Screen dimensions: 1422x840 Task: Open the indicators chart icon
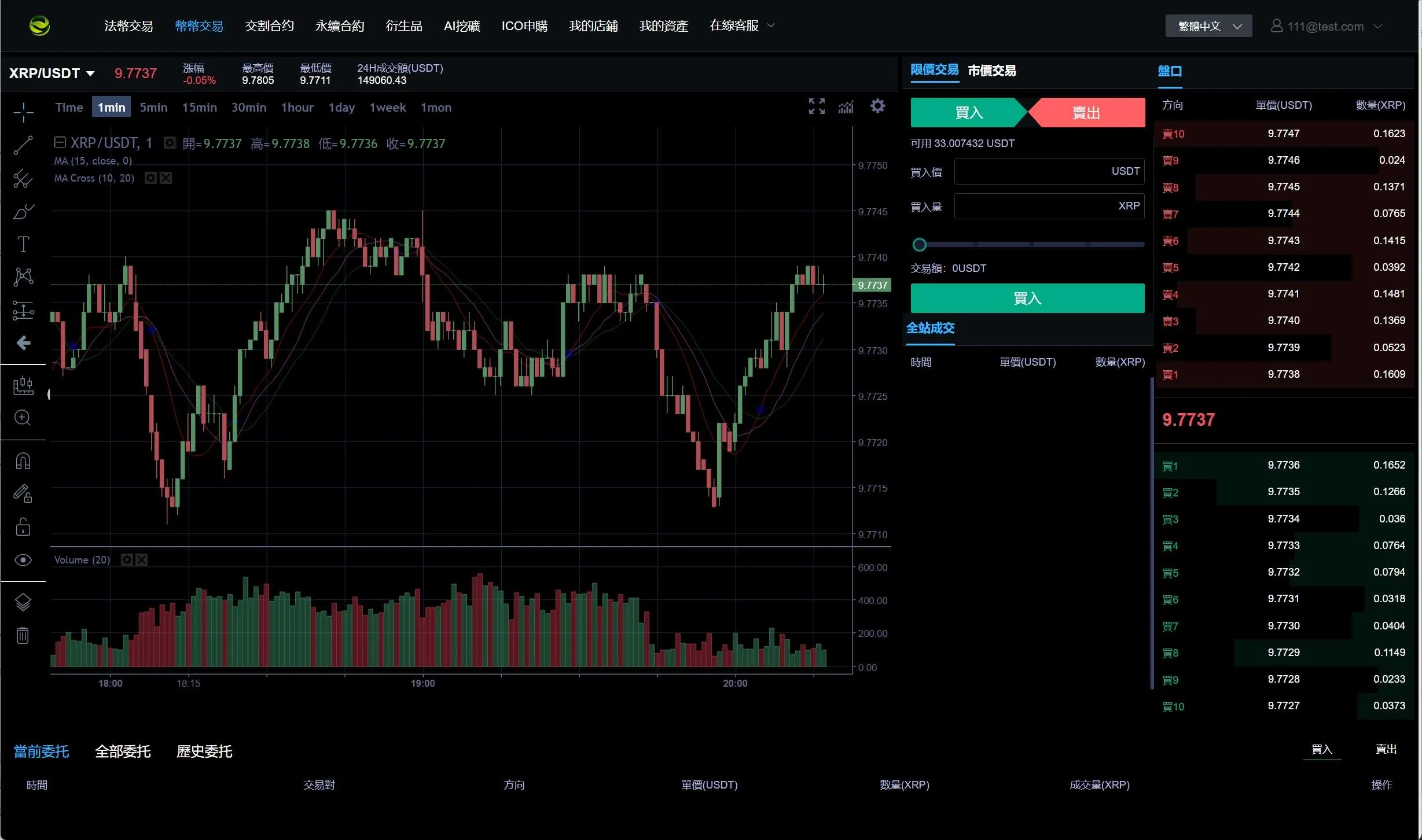tap(846, 106)
